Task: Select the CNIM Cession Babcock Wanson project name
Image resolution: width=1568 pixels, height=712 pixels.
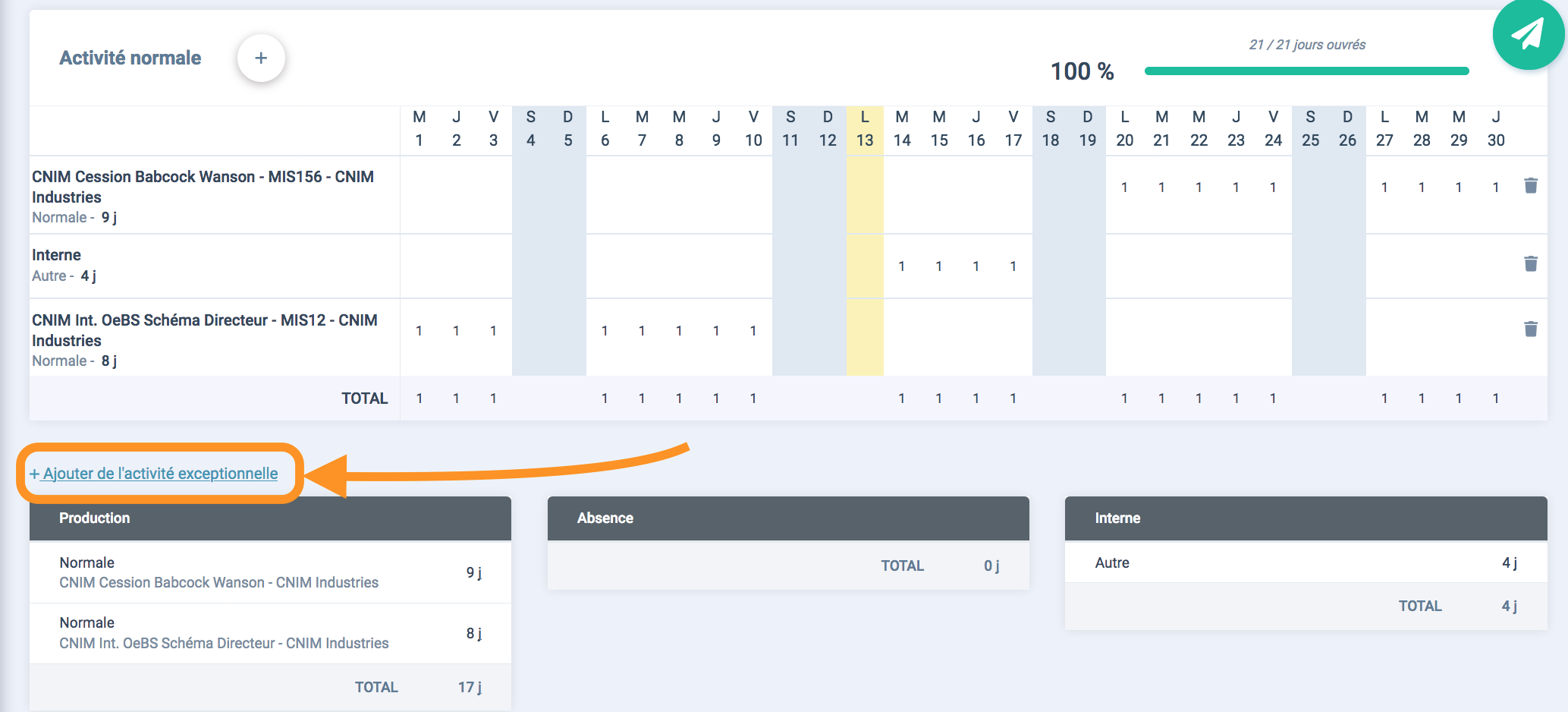Action: click(x=203, y=187)
